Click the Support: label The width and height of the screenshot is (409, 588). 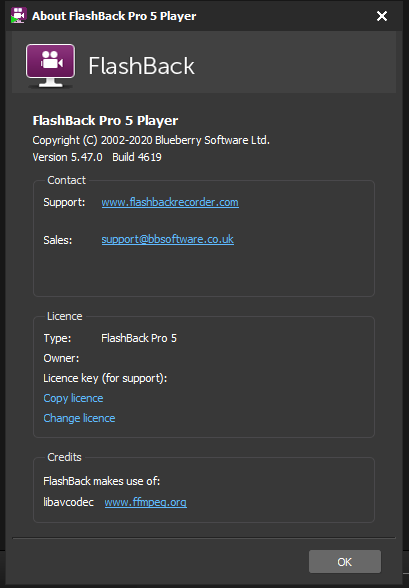pyautogui.click(x=64, y=202)
